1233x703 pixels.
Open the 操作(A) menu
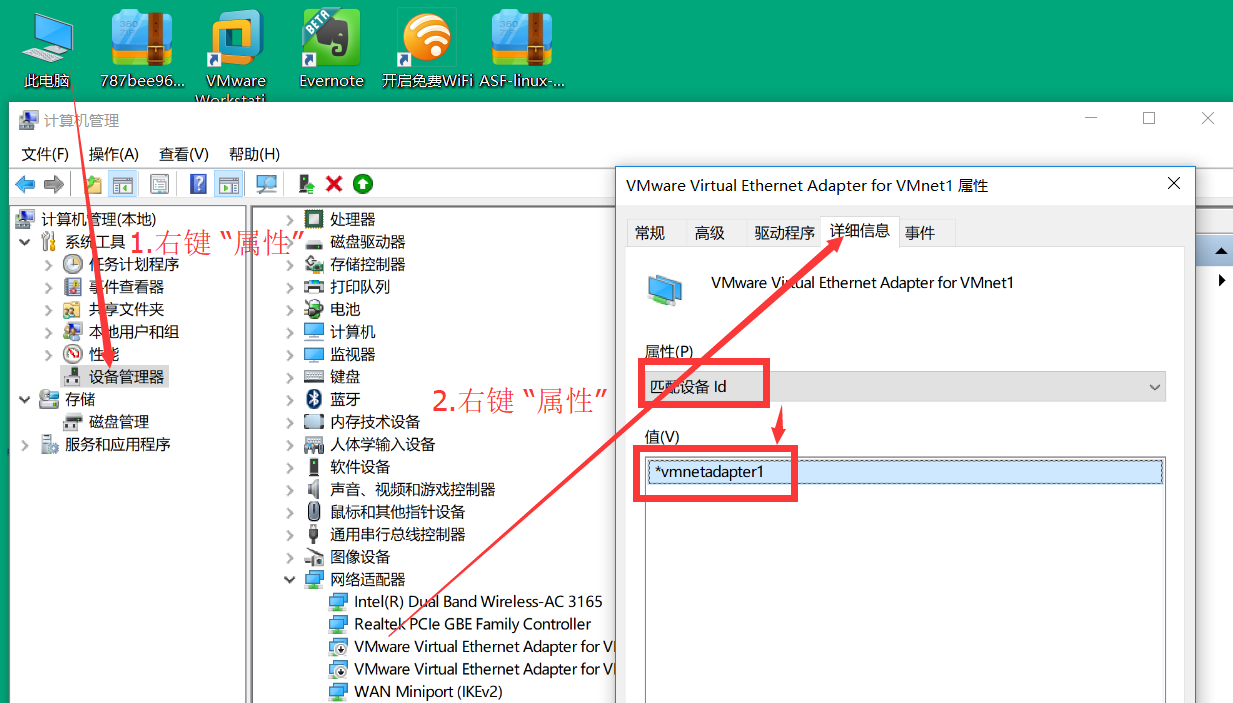pos(114,154)
